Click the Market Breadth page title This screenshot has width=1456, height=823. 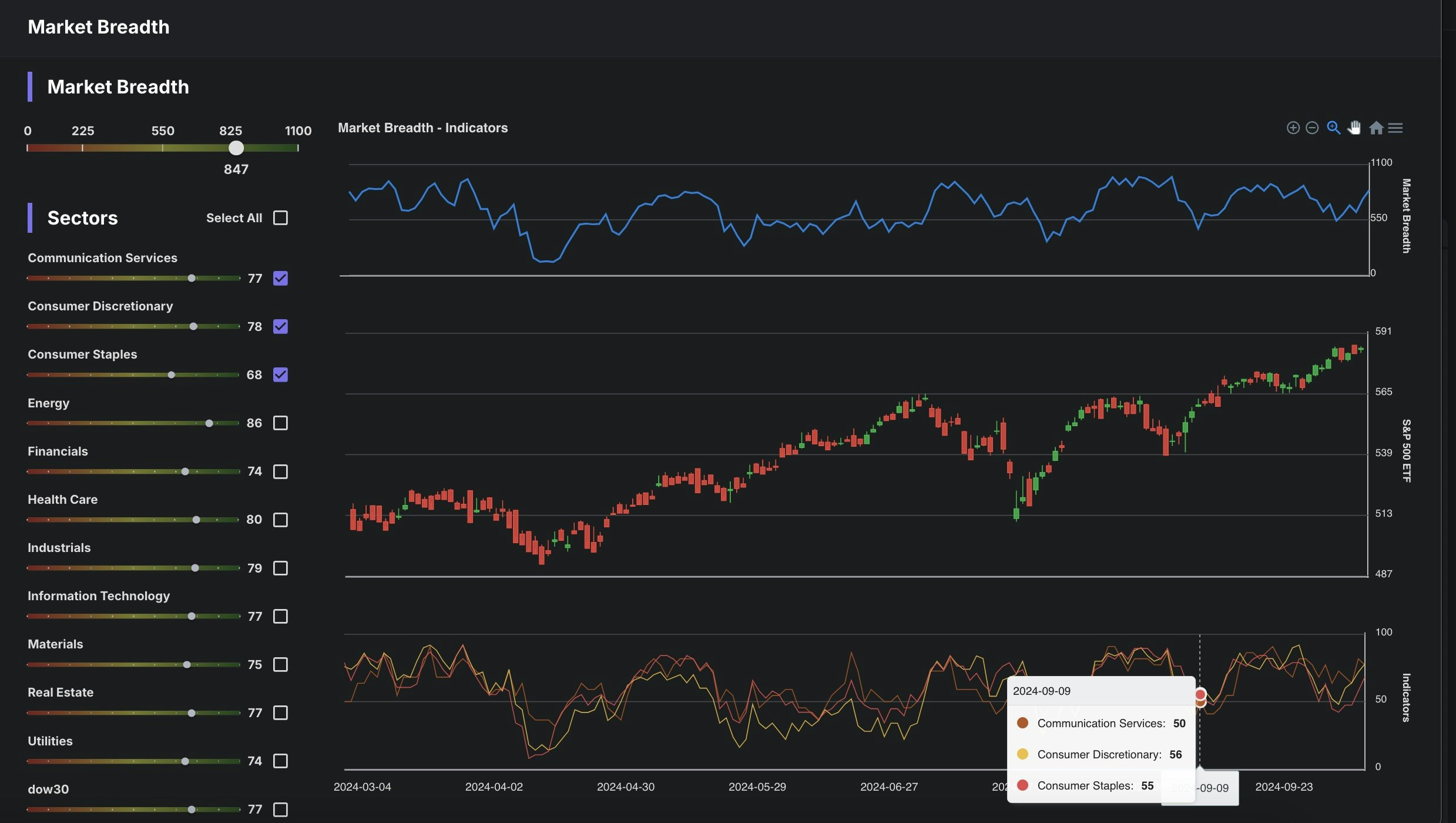[98, 27]
